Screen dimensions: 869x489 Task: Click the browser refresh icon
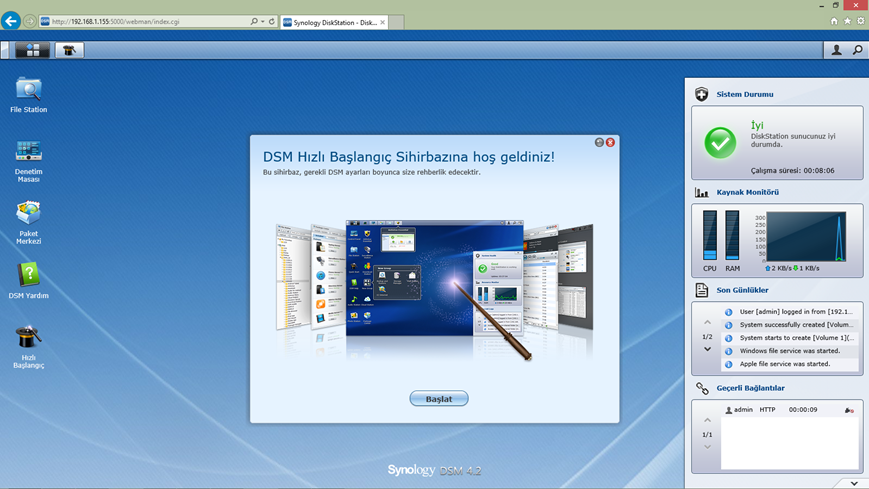(272, 22)
